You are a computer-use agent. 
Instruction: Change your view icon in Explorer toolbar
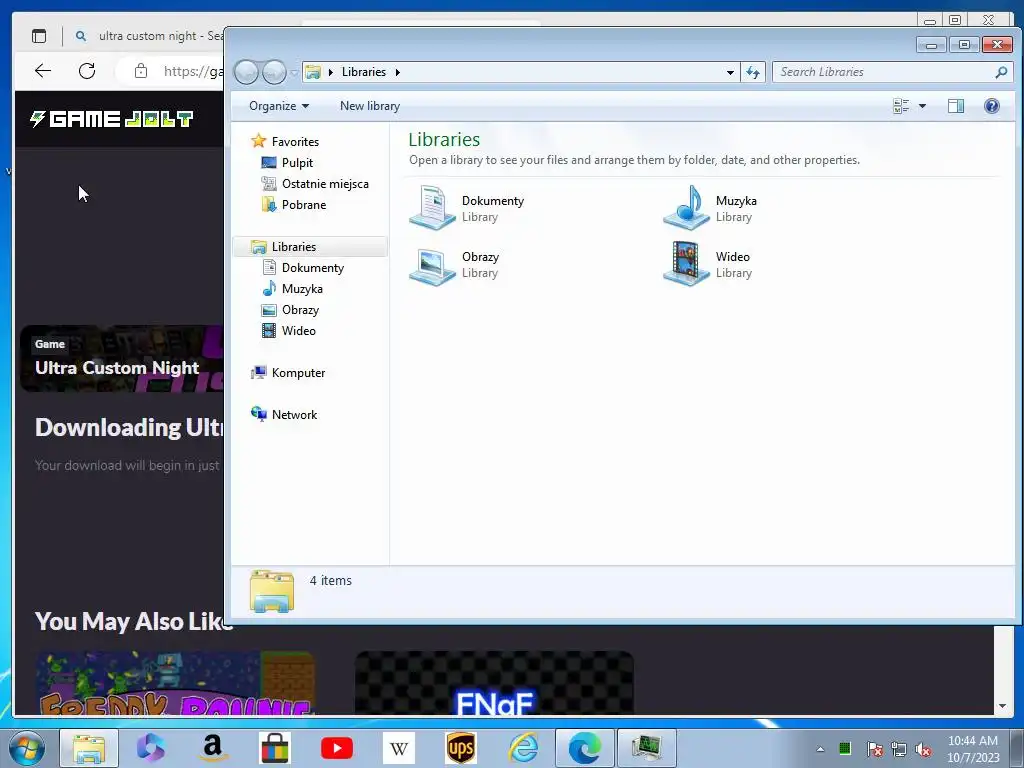click(x=901, y=106)
